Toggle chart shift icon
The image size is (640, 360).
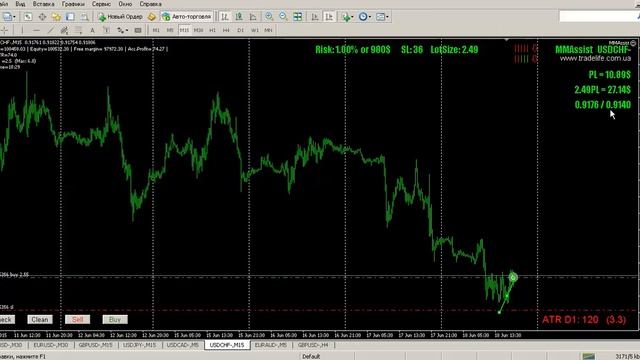(x=329, y=17)
